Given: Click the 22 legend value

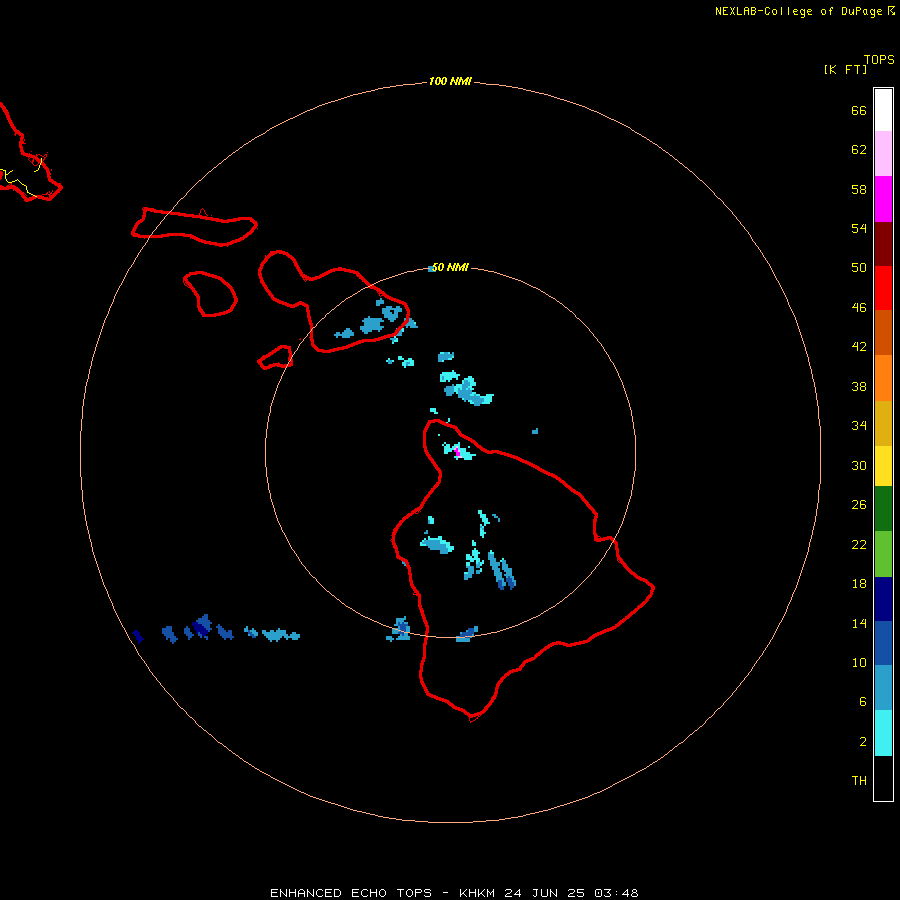Looking at the screenshot, I should 859,544.
